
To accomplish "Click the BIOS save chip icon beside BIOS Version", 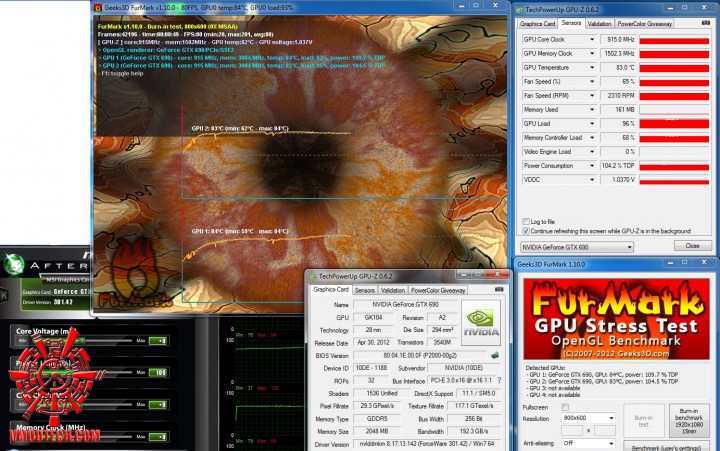I will coord(495,355).
